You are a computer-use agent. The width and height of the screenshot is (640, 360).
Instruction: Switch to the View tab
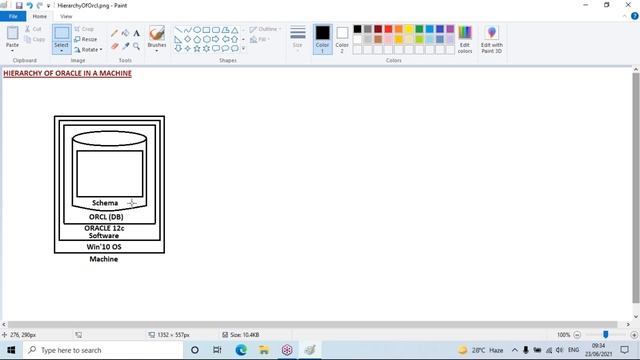pos(66,16)
